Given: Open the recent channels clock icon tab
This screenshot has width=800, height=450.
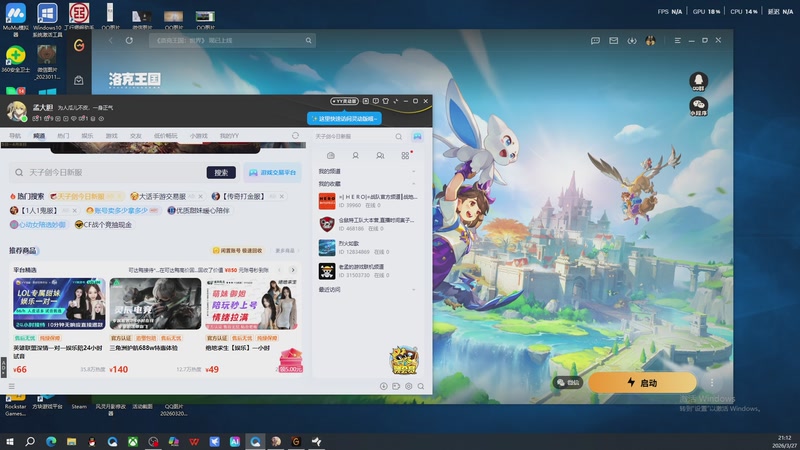Looking at the screenshot, I should click(x=331, y=156).
